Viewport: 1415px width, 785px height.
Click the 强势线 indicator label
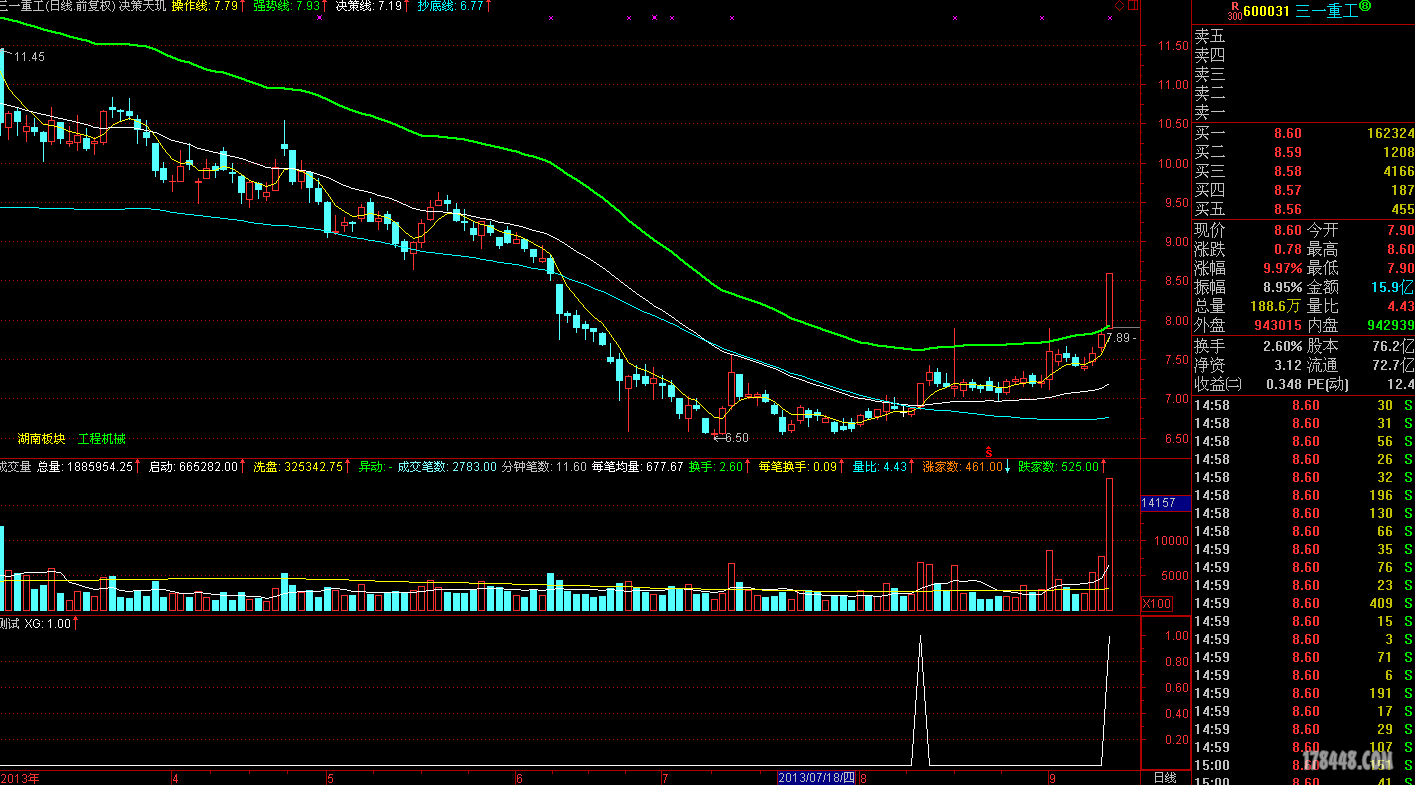click(273, 6)
